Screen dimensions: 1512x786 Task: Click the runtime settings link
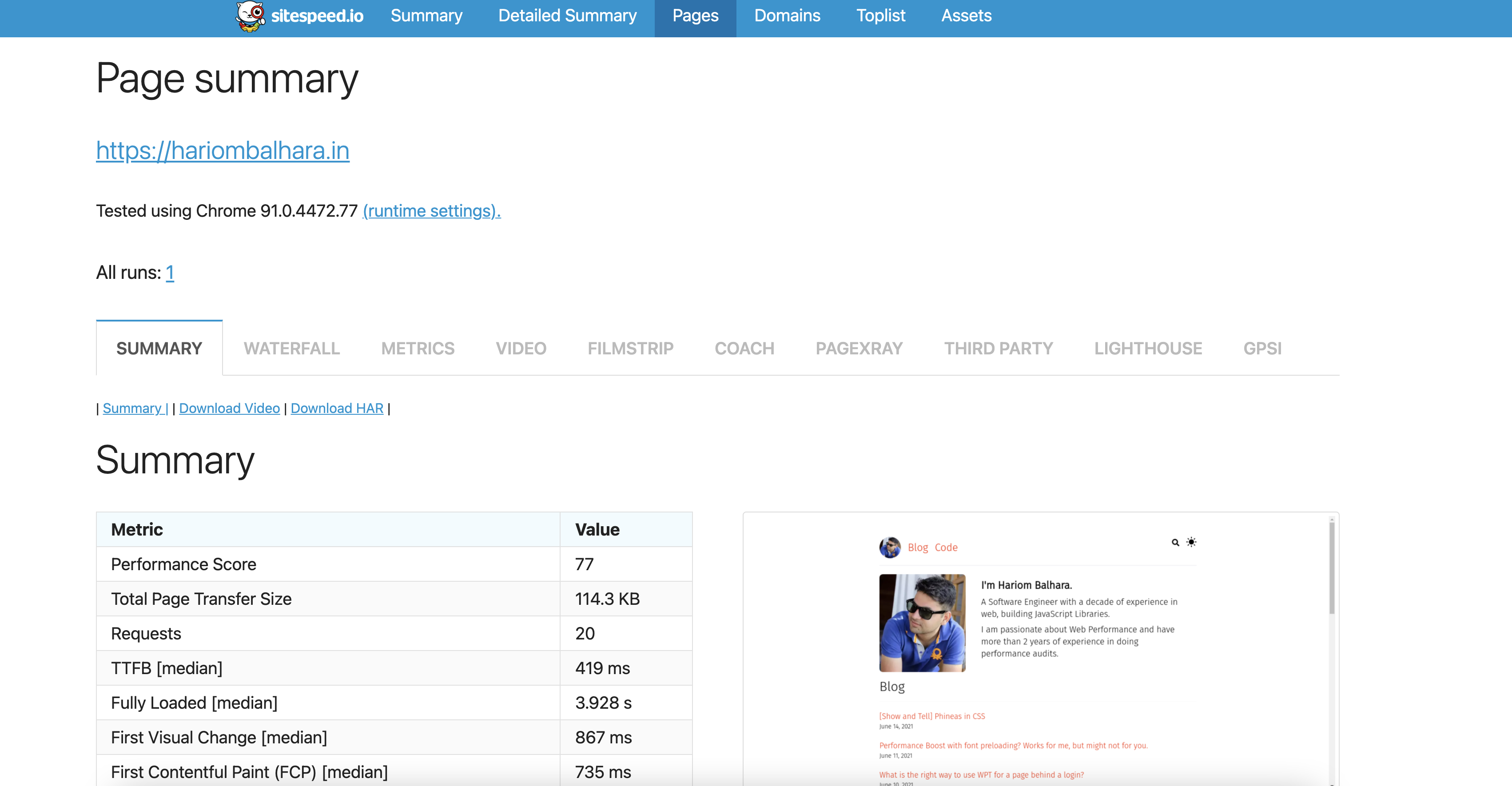[x=431, y=211]
